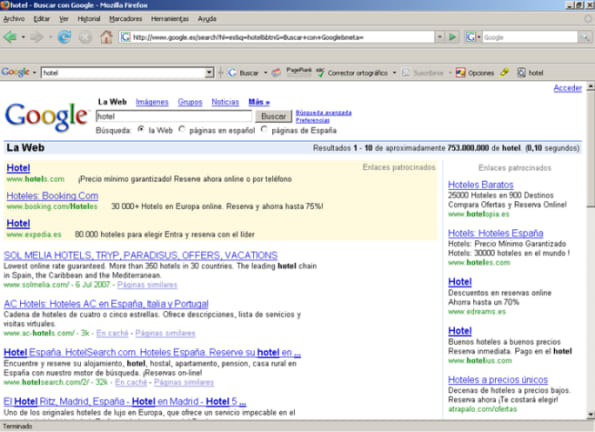
Task: Switch to the Noticias search tab
Action: pos(225,102)
